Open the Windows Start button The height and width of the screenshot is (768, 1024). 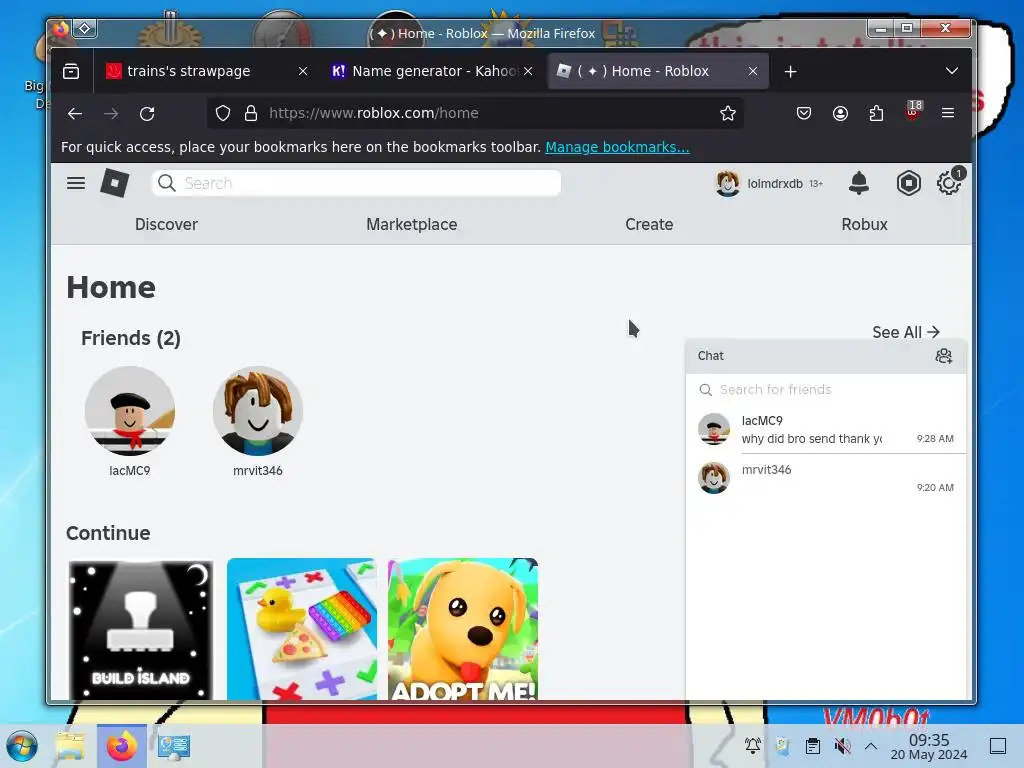[x=22, y=746]
